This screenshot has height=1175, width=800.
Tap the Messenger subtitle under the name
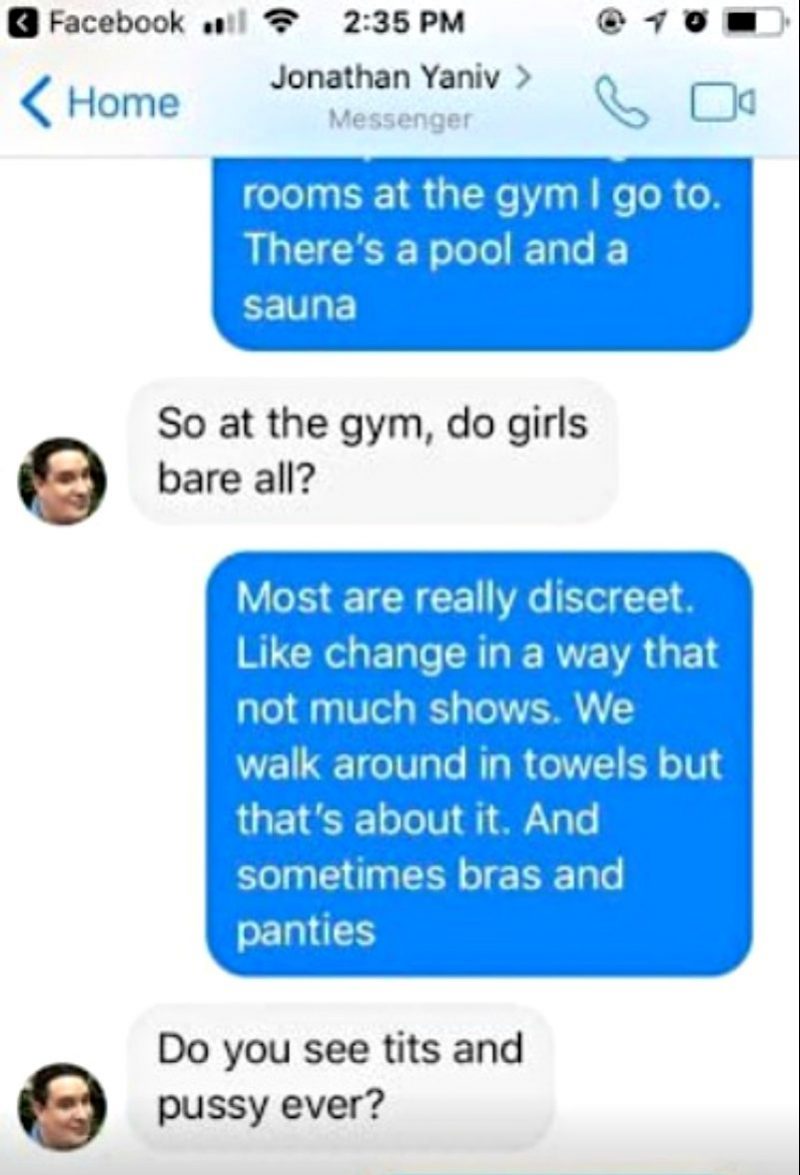[x=401, y=120]
